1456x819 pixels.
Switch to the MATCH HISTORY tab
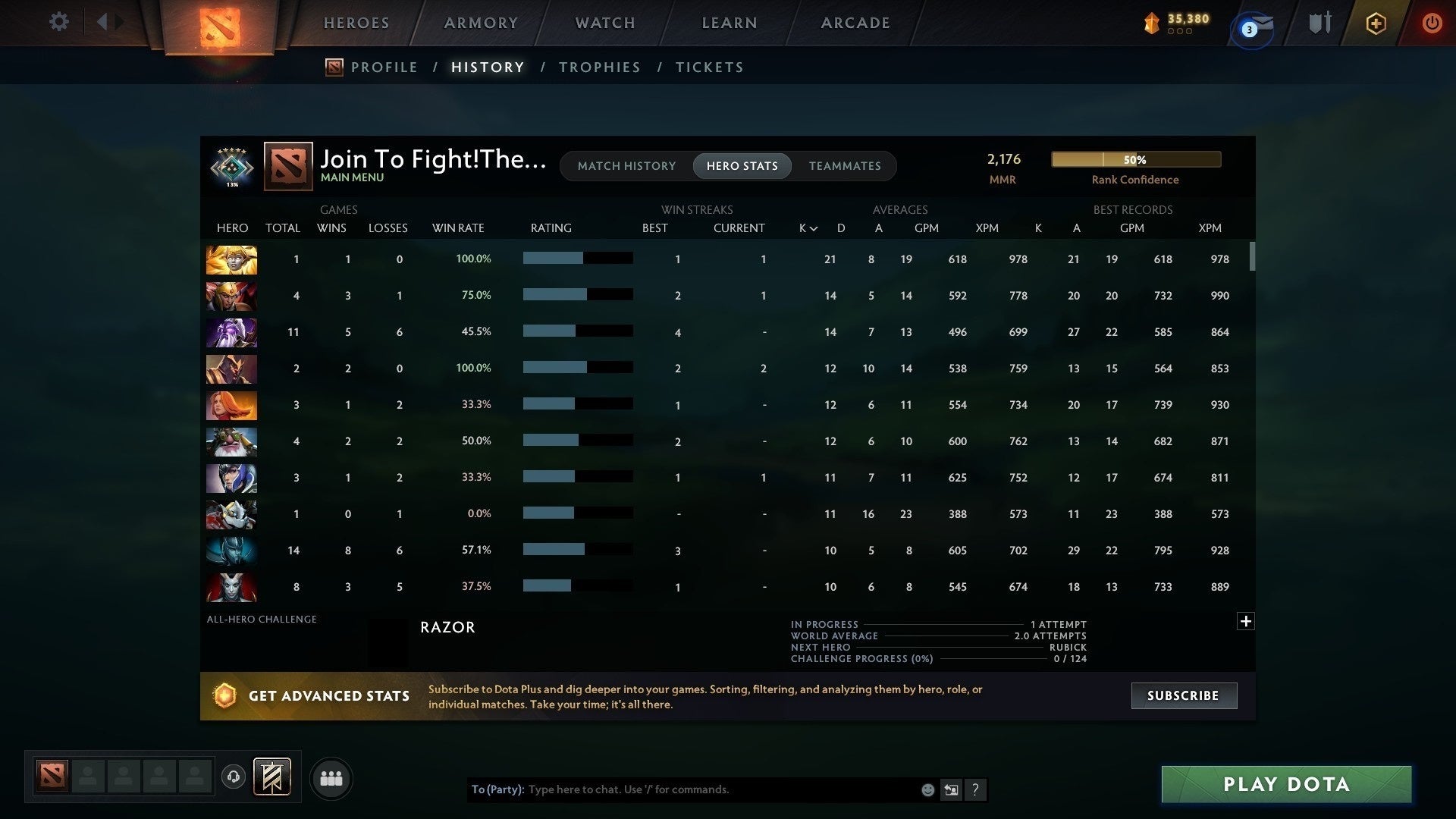(x=626, y=165)
